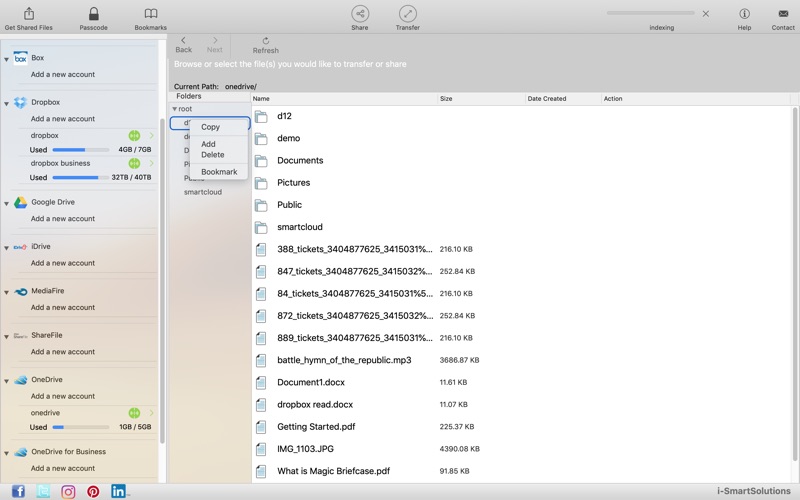Open the Instagram icon in footer

pos(68,491)
